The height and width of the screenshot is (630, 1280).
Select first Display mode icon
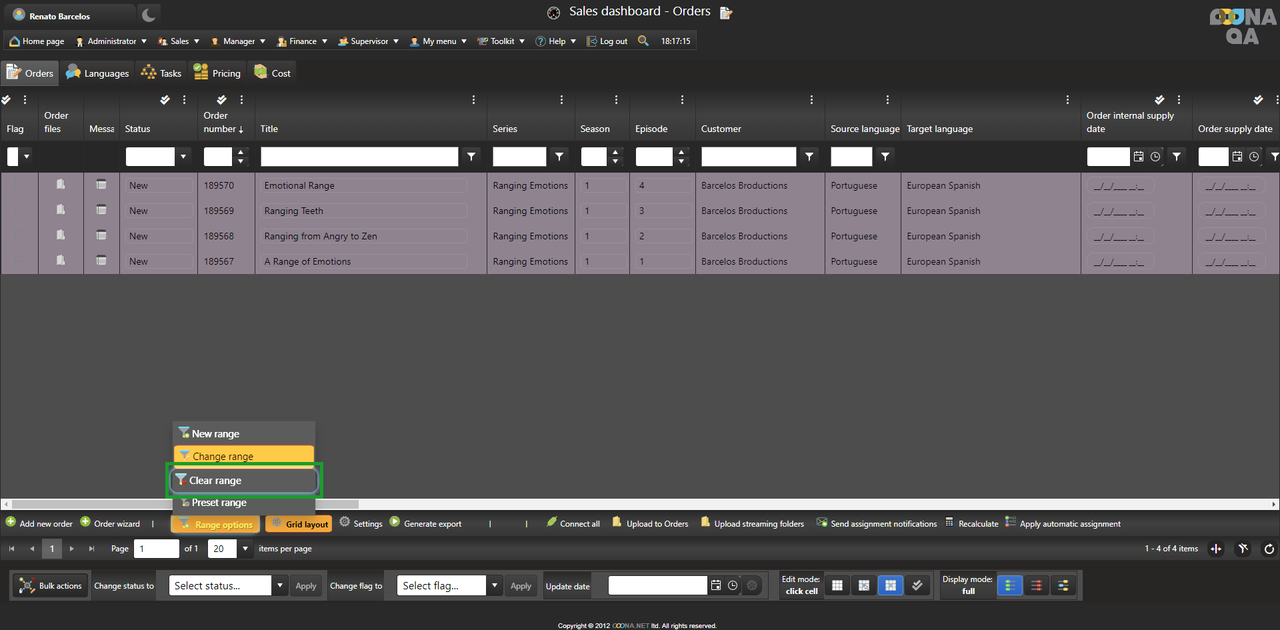[1010, 586]
